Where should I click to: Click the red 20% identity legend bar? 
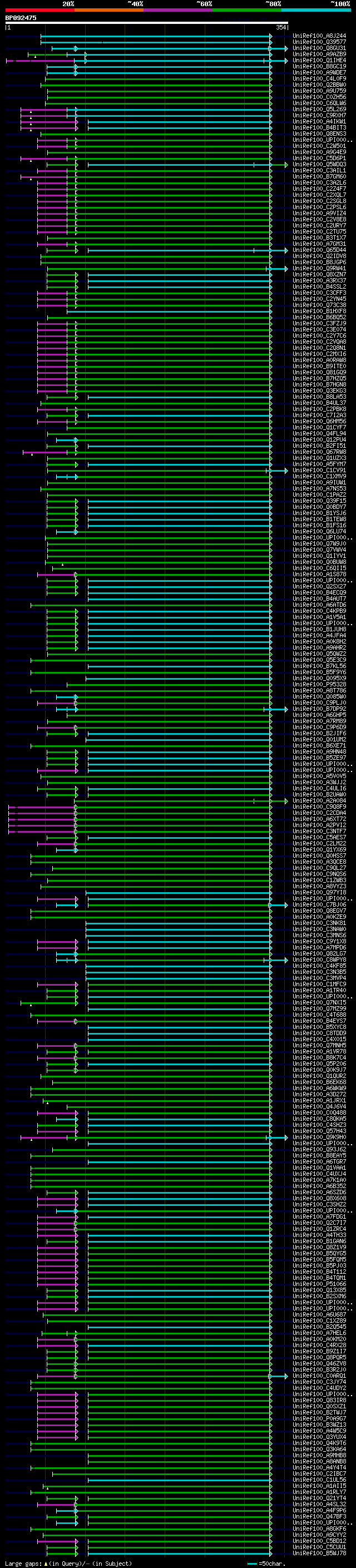coord(39,11)
